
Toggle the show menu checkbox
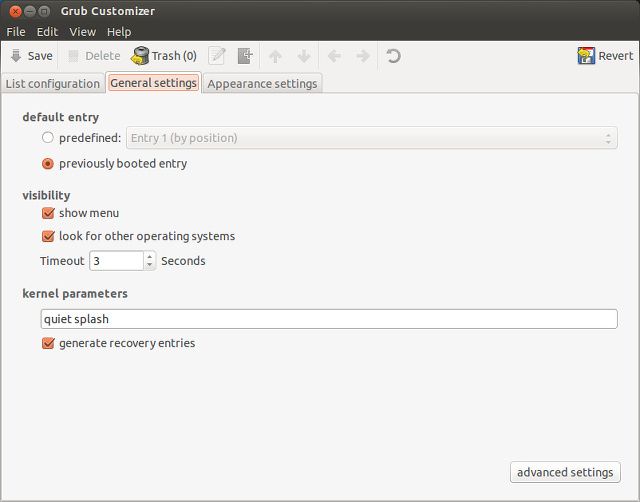pyautogui.click(x=48, y=213)
